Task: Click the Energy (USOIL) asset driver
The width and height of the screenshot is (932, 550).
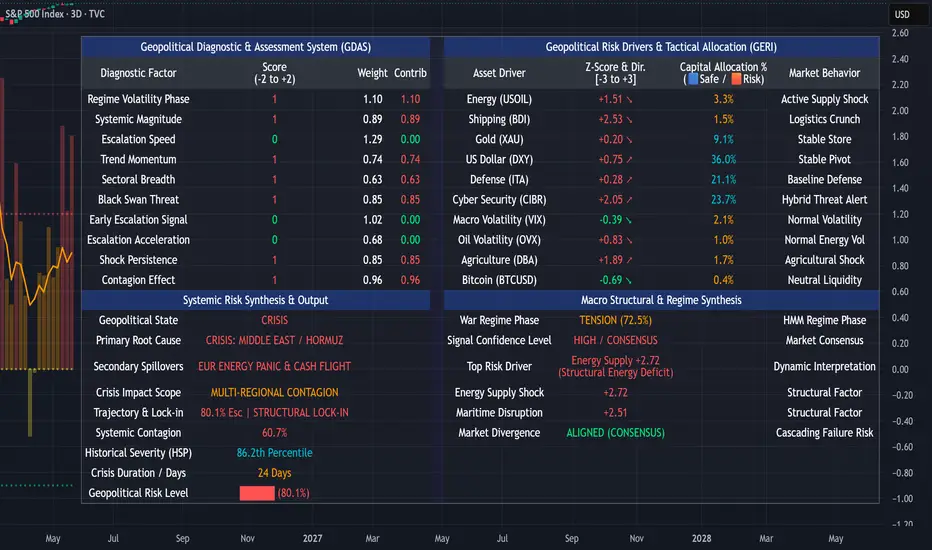Action: point(499,99)
